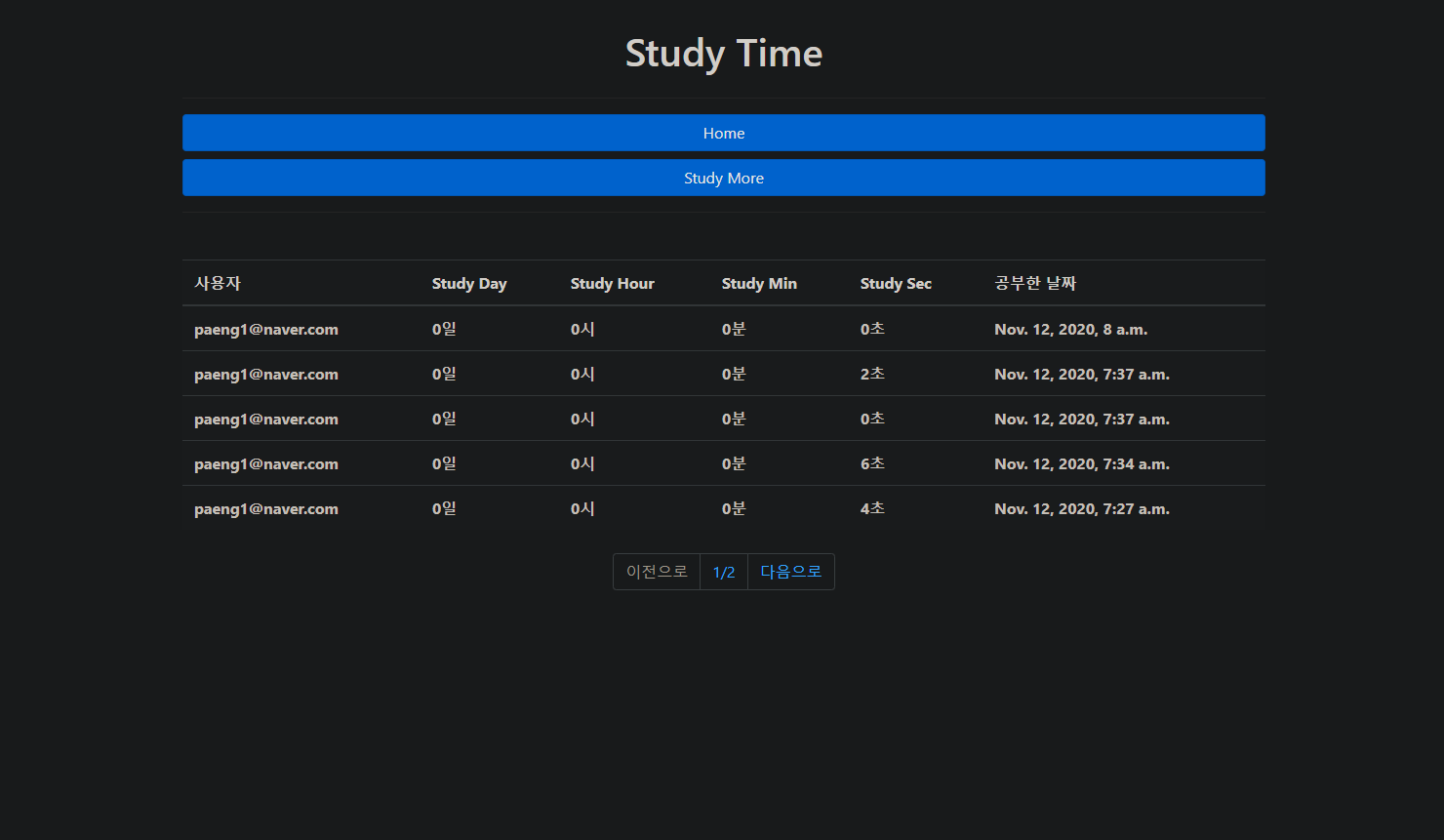Select the Study Sec column header
The width and height of the screenshot is (1444, 840).
[896, 283]
